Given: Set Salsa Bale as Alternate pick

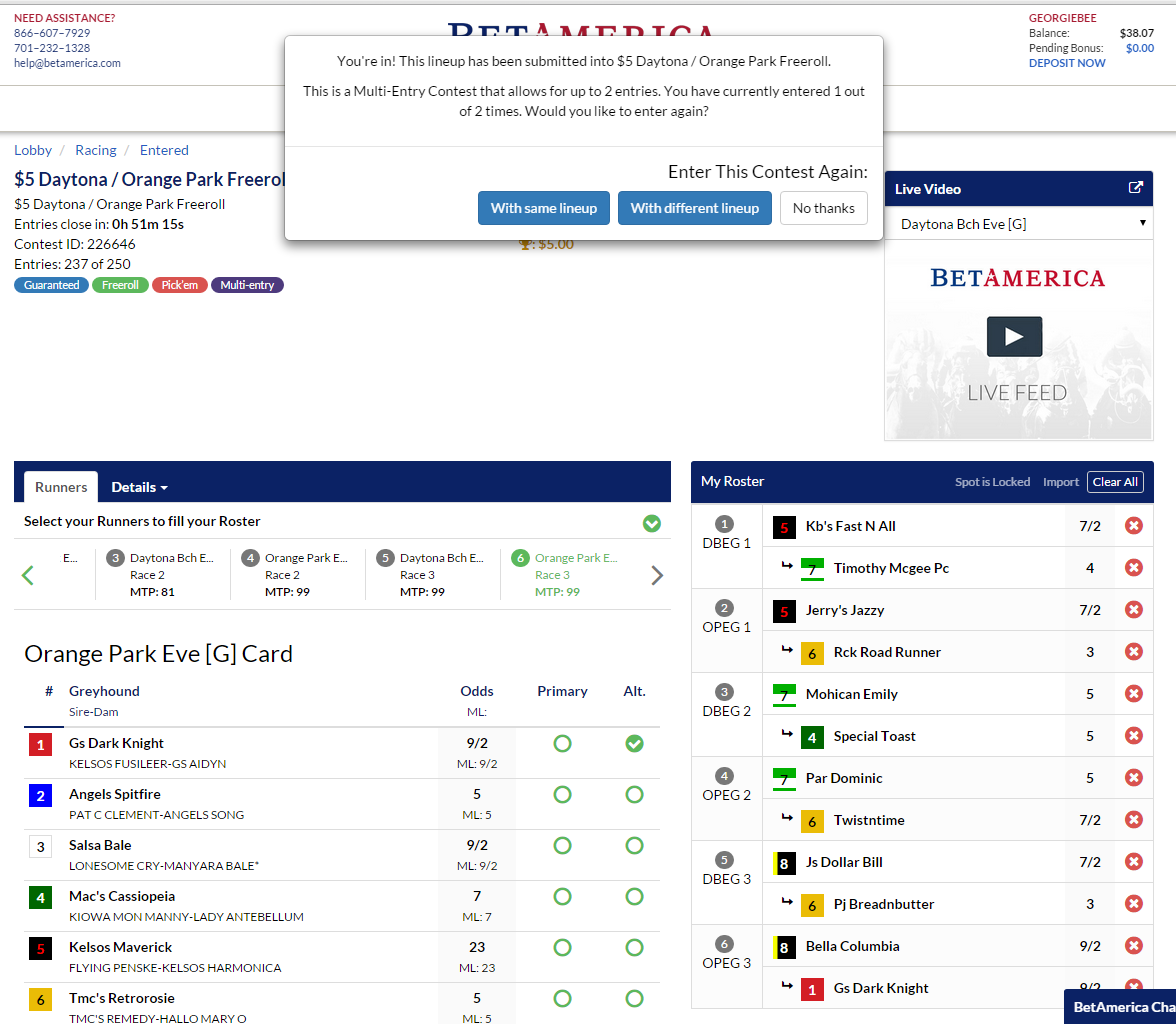Looking at the screenshot, I should pos(634,845).
